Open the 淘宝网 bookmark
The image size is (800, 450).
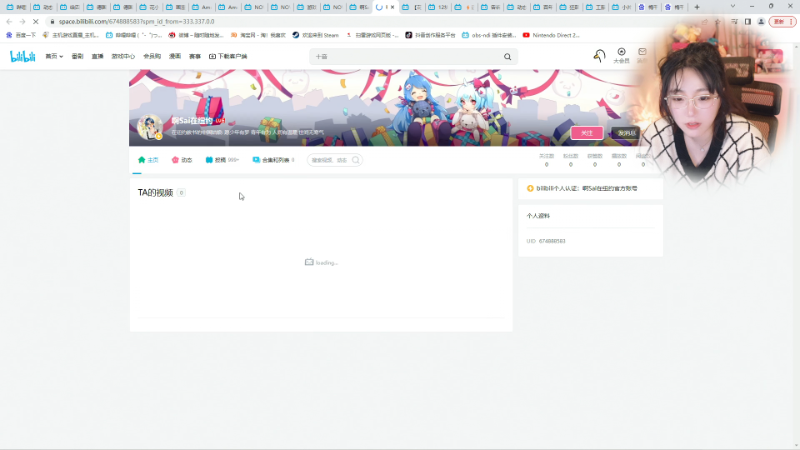click(259, 35)
